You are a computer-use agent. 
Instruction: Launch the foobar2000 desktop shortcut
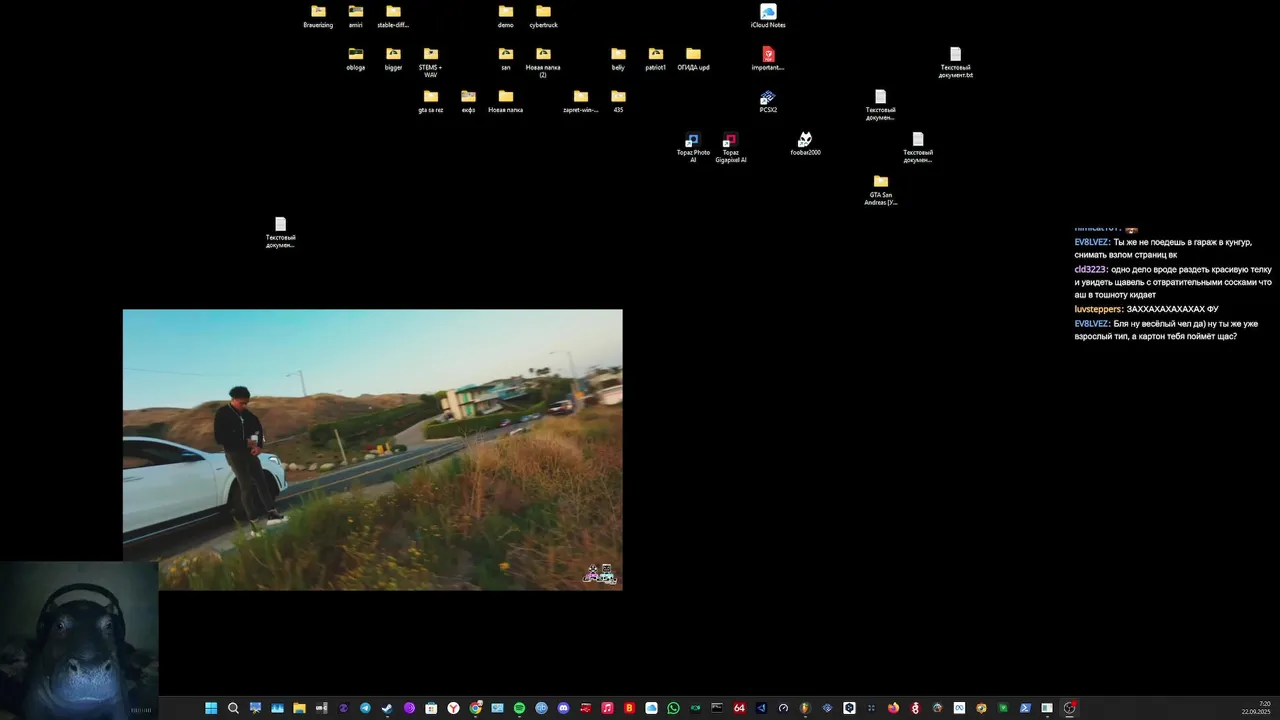pyautogui.click(x=805, y=143)
